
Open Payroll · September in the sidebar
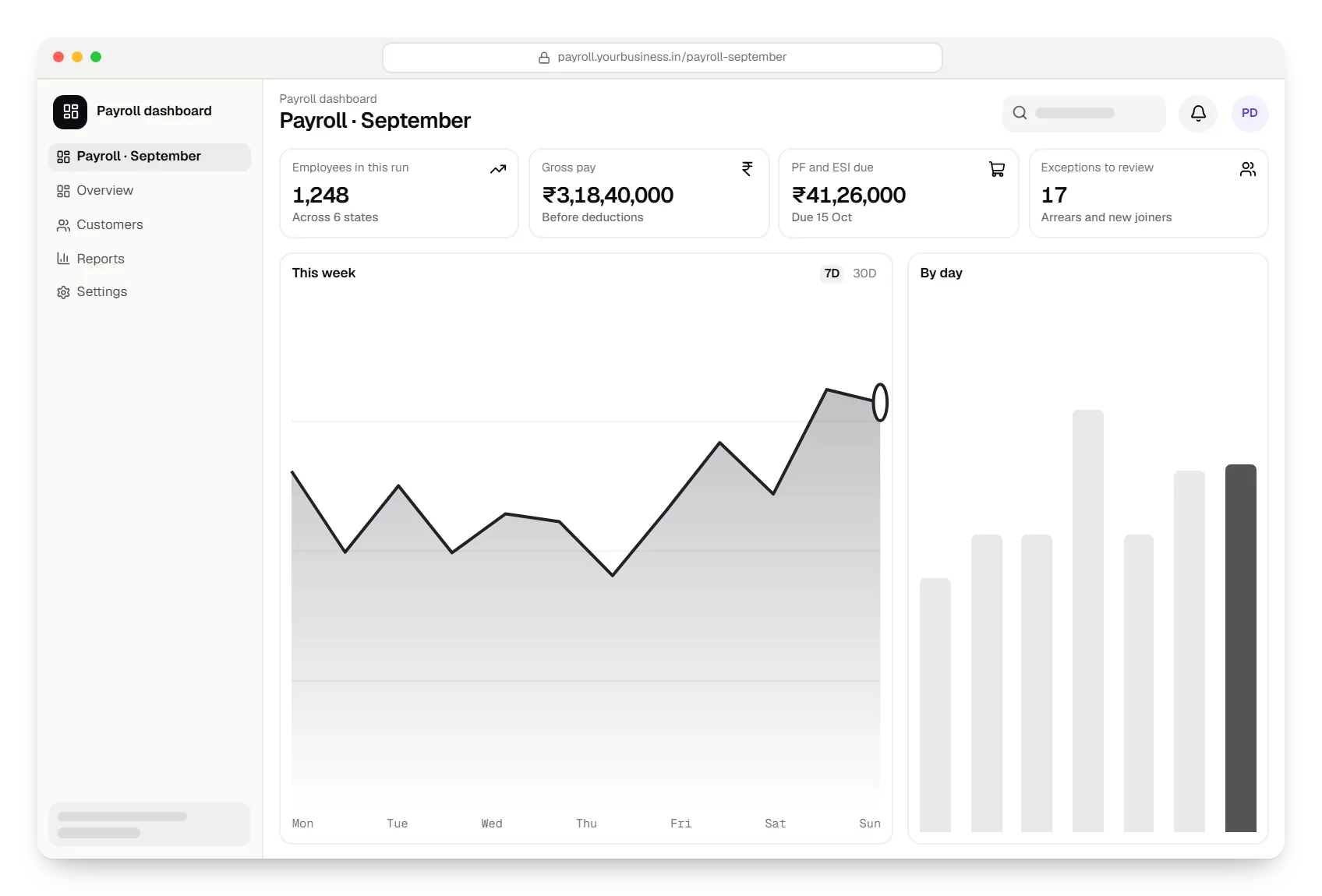pyautogui.click(x=150, y=157)
